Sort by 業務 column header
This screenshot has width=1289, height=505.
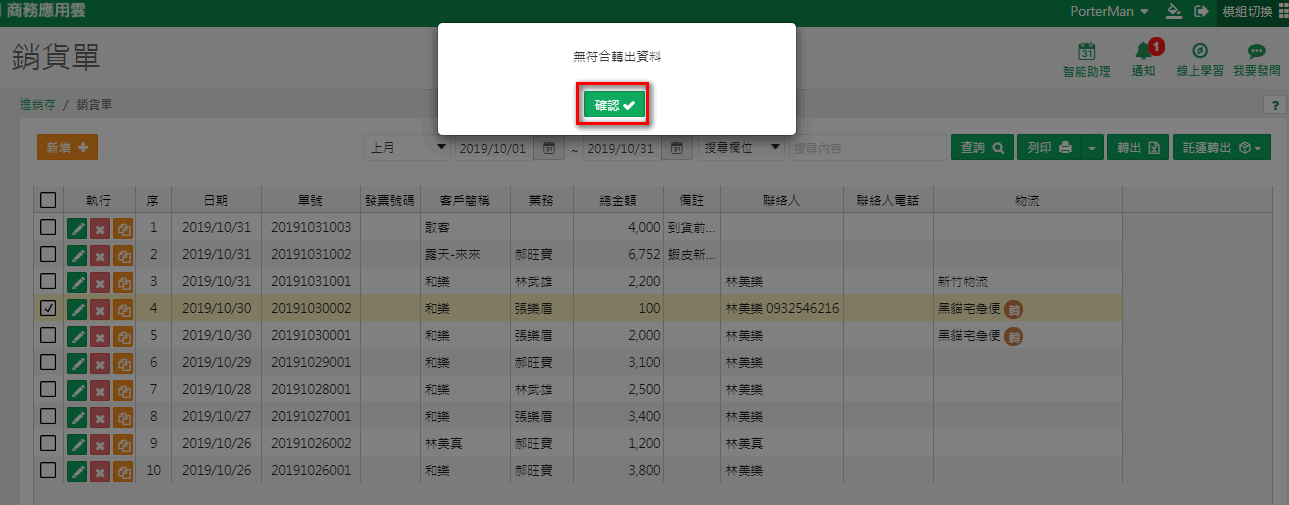click(542, 201)
